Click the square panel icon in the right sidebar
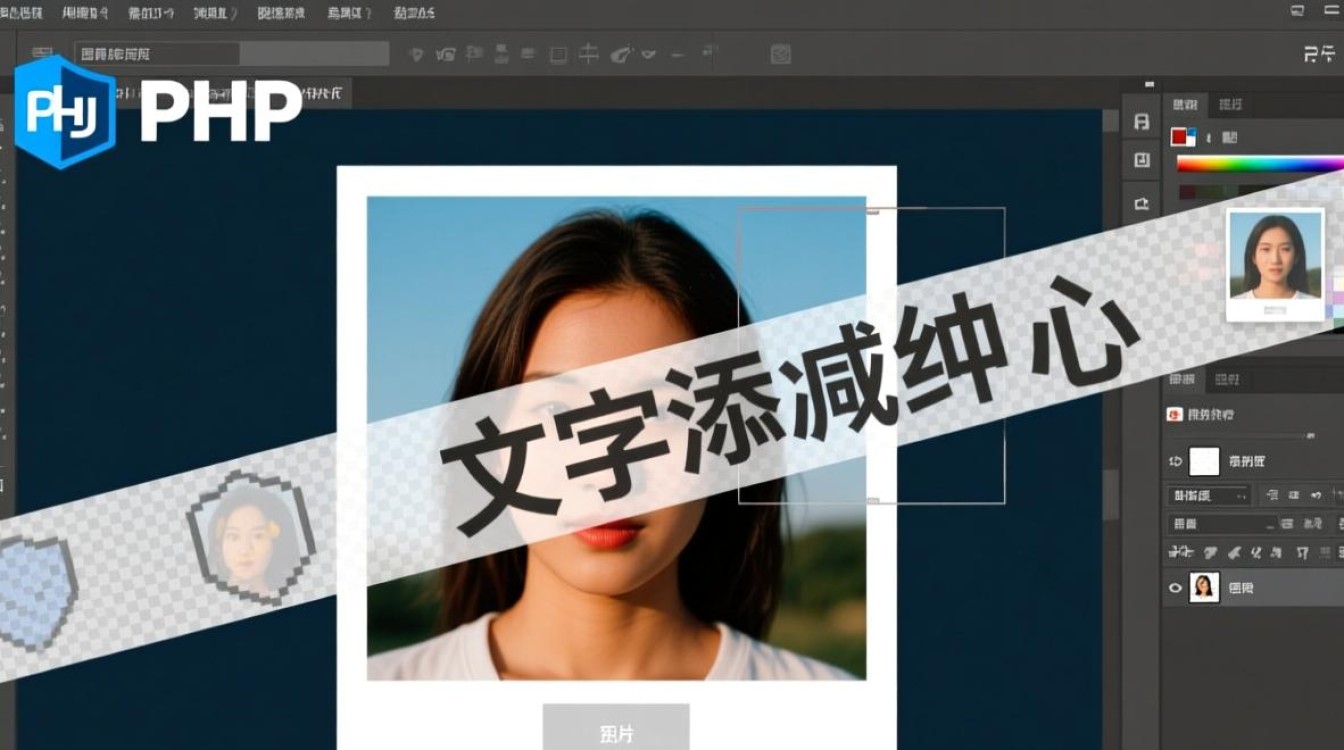Viewport: 1344px width, 750px height. [x=1143, y=160]
